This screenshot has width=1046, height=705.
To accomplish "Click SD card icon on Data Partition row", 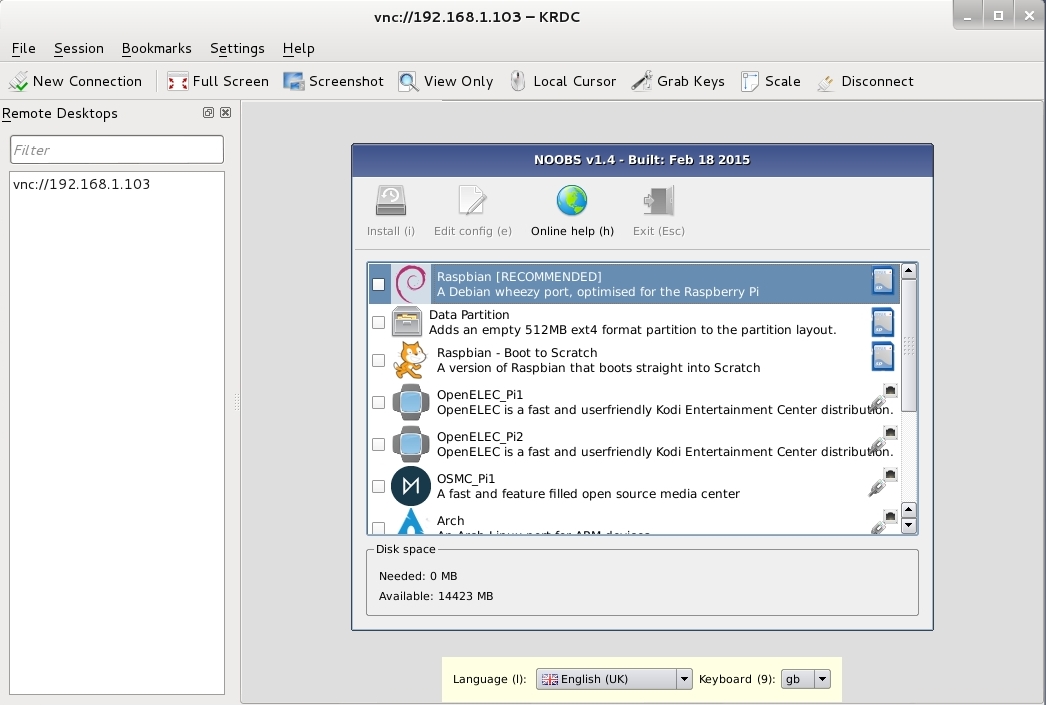I will click(883, 321).
